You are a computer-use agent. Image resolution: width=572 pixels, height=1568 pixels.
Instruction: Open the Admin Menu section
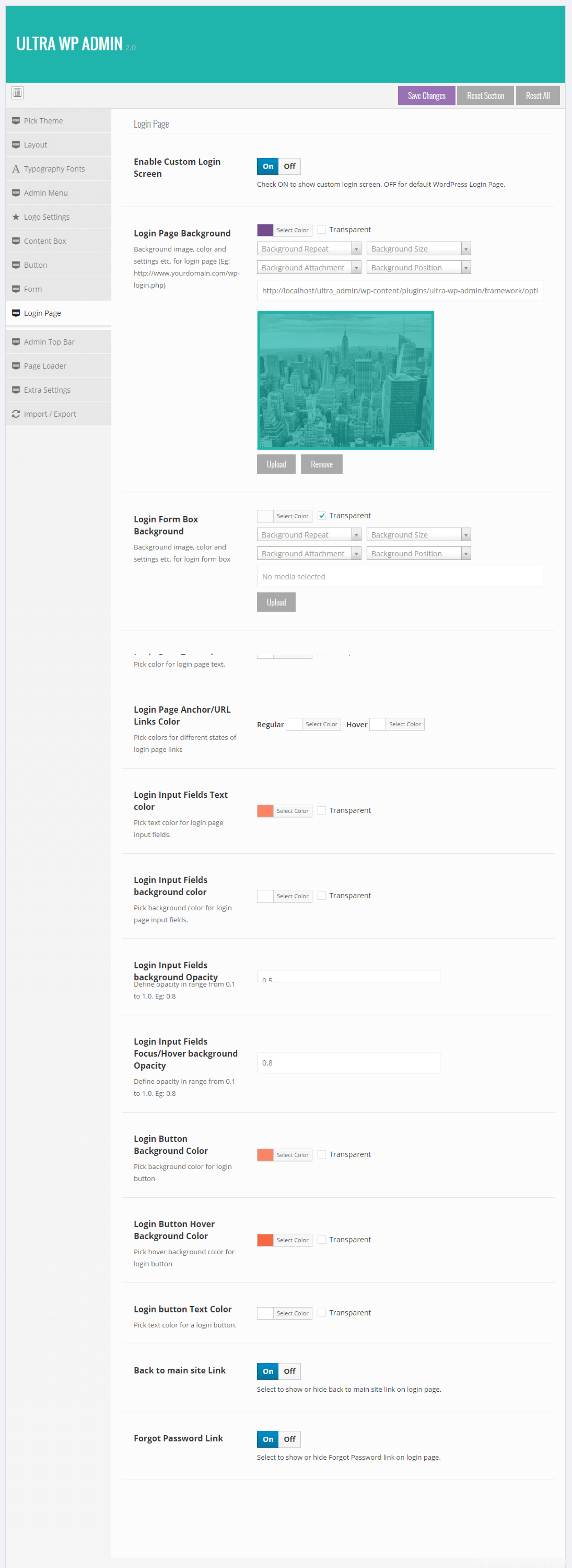(58, 193)
